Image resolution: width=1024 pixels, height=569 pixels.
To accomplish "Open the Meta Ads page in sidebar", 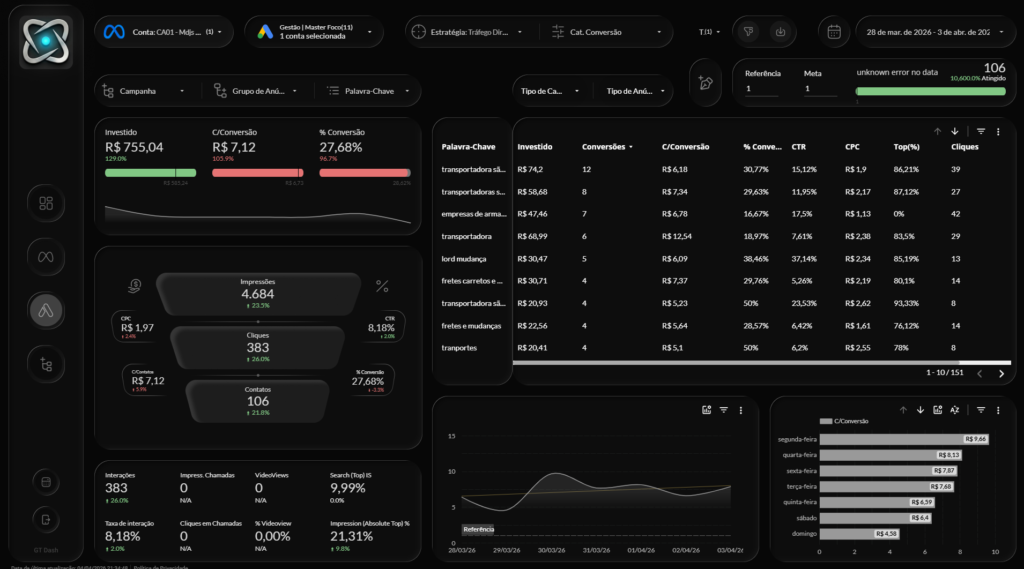I will [45, 257].
